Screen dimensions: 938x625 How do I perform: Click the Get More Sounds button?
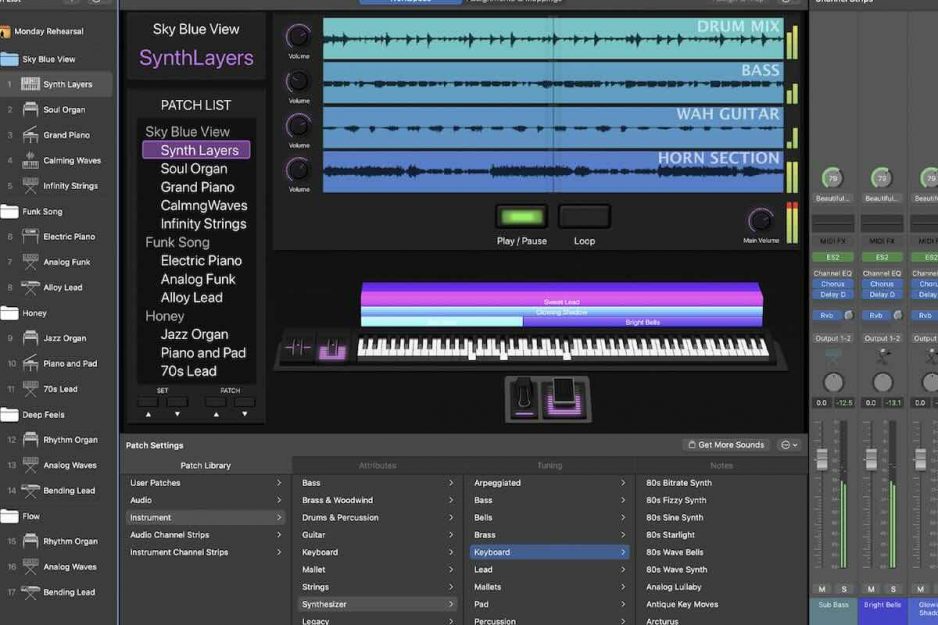[726, 445]
